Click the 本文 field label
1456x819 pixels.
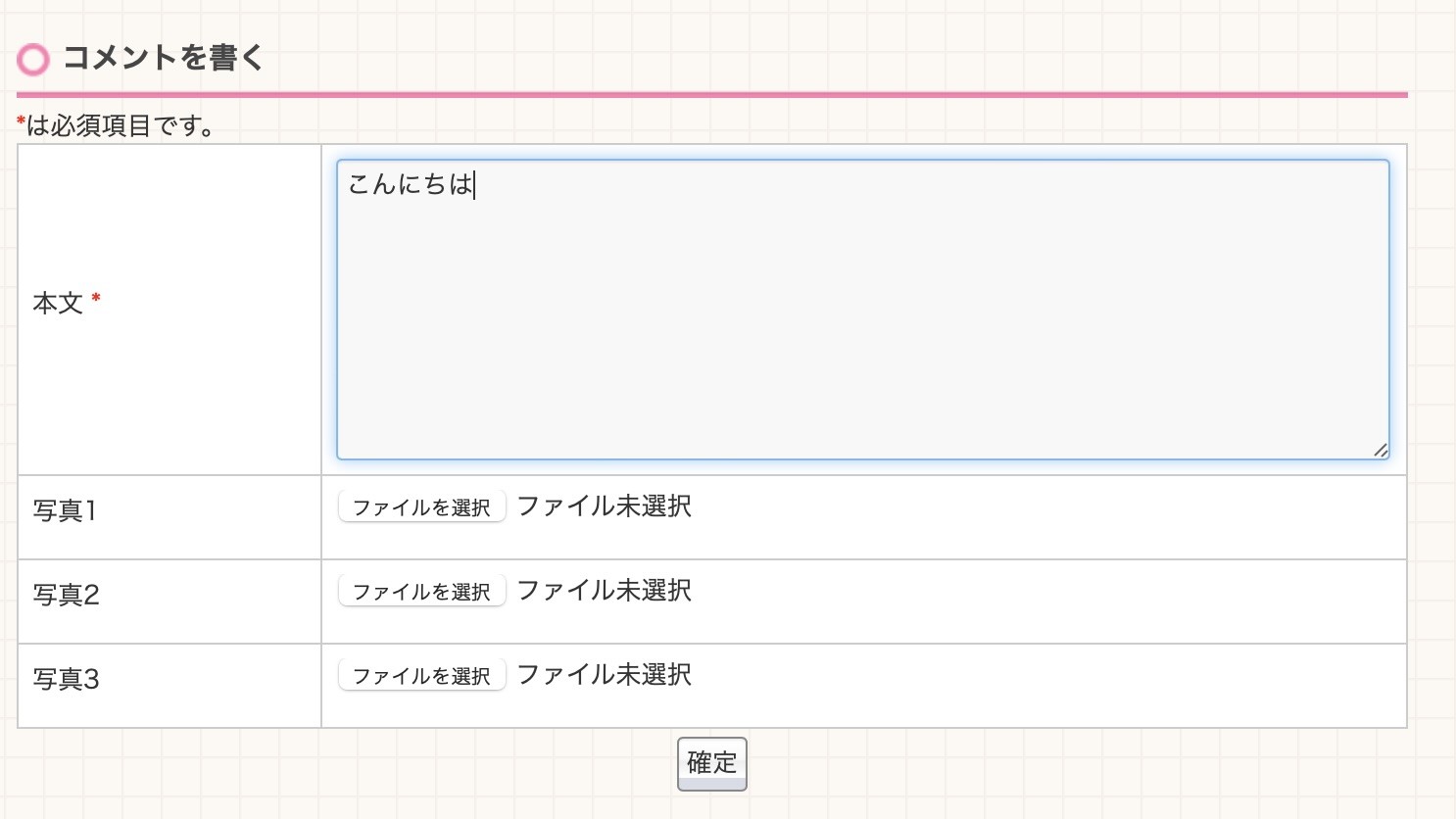pos(58,304)
